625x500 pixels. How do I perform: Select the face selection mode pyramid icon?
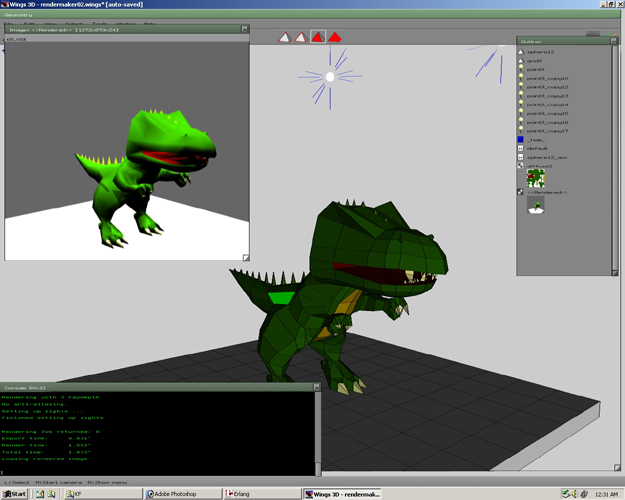pyautogui.click(x=318, y=37)
